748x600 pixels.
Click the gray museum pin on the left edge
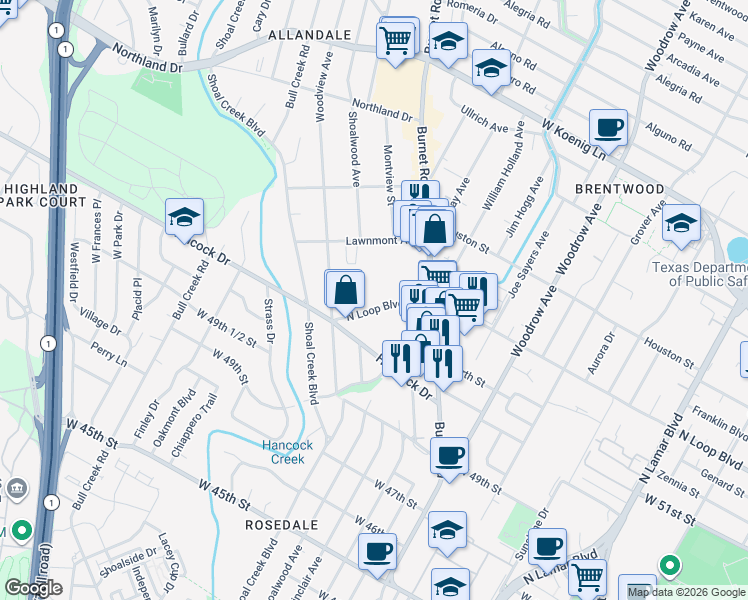click(x=17, y=488)
